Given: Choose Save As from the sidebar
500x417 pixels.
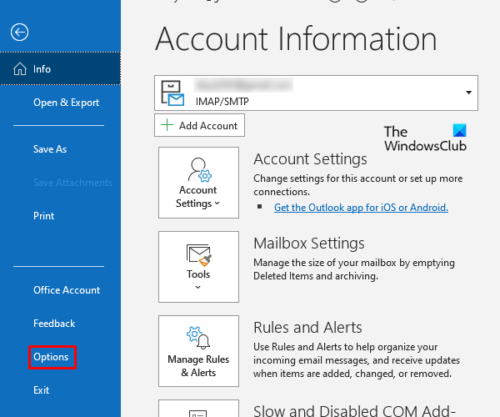Looking at the screenshot, I should pyautogui.click(x=50, y=149).
